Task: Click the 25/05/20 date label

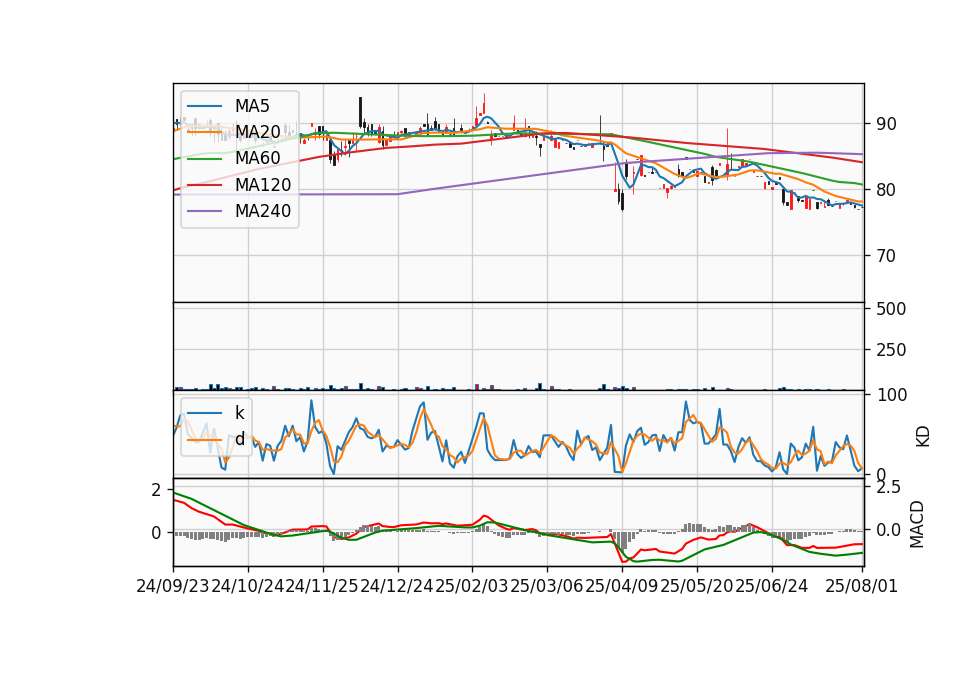Action: (696, 586)
